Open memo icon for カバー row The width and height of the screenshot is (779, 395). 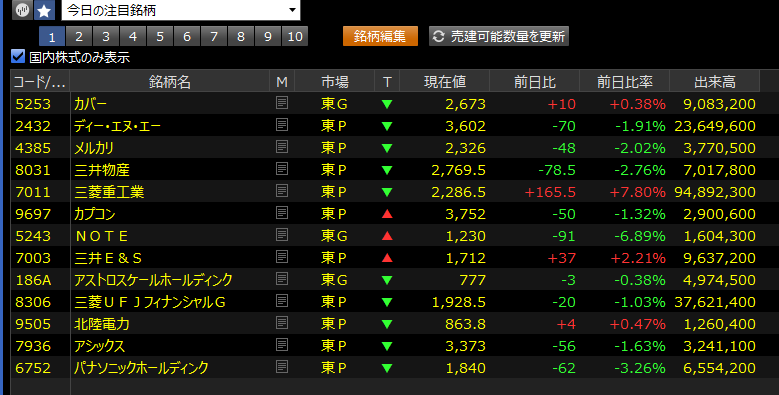[x=282, y=103]
